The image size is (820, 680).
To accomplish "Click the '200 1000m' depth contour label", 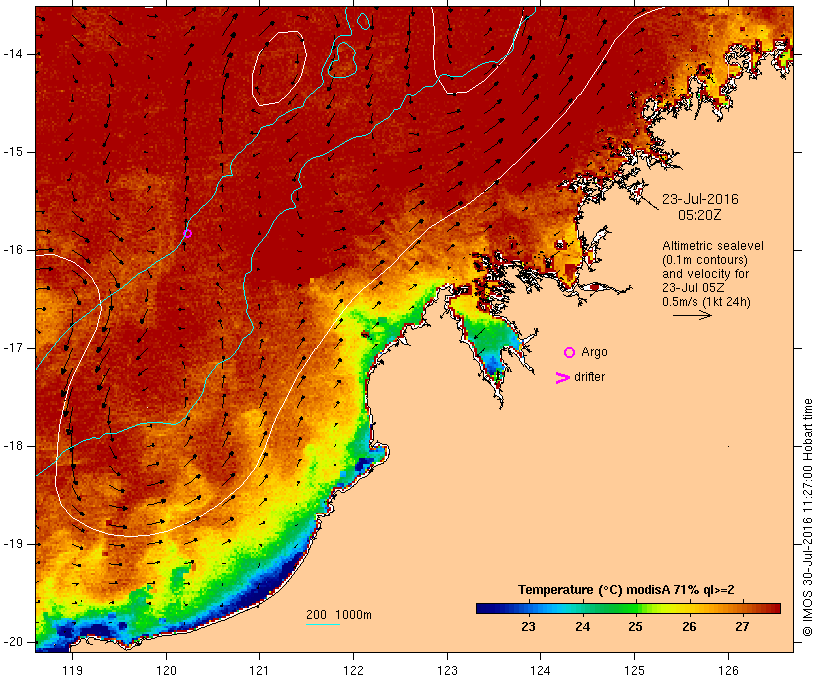I will click(x=339, y=615).
